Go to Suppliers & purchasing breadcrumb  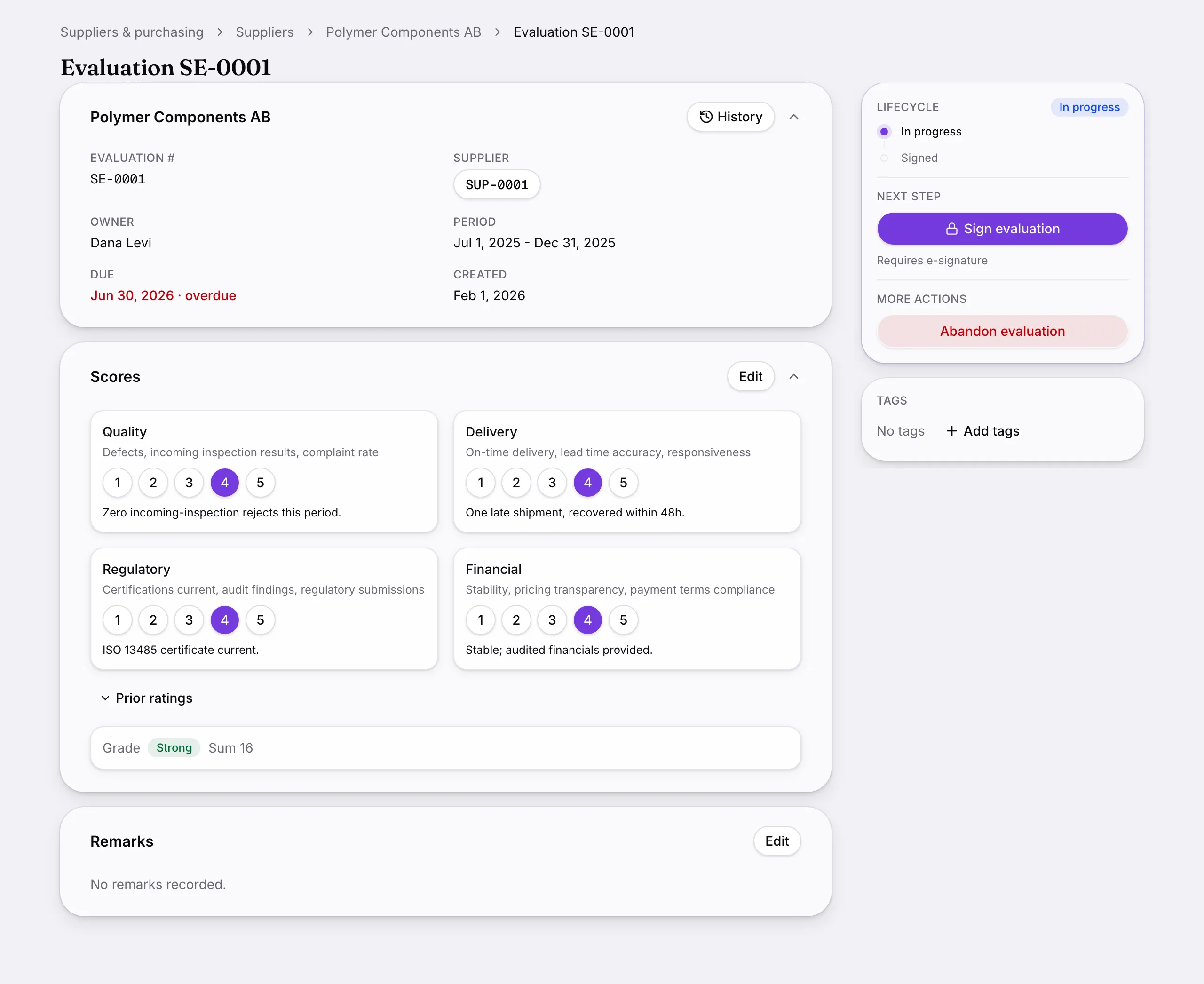coord(132,32)
